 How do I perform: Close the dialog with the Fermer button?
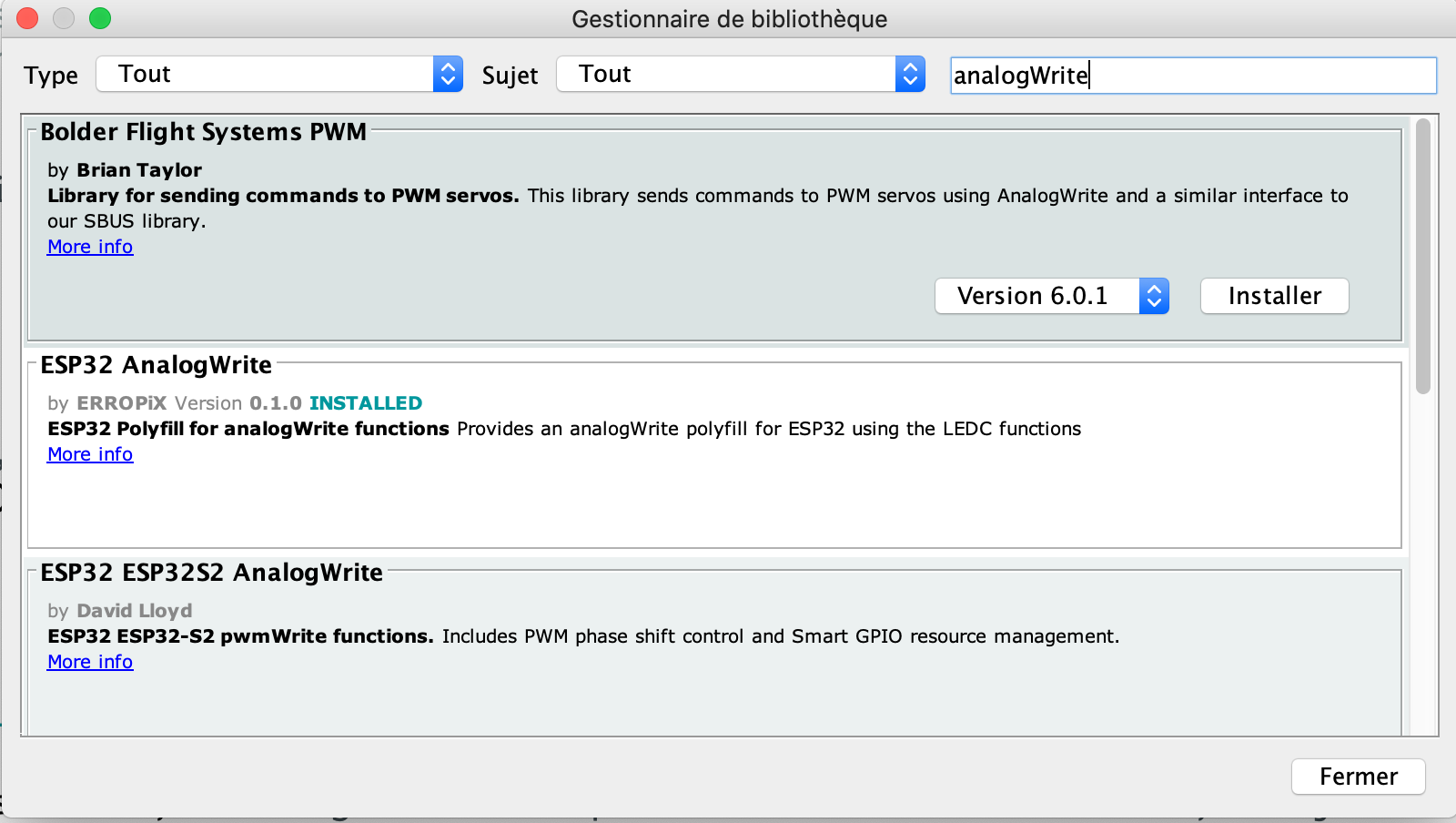pos(1358,777)
